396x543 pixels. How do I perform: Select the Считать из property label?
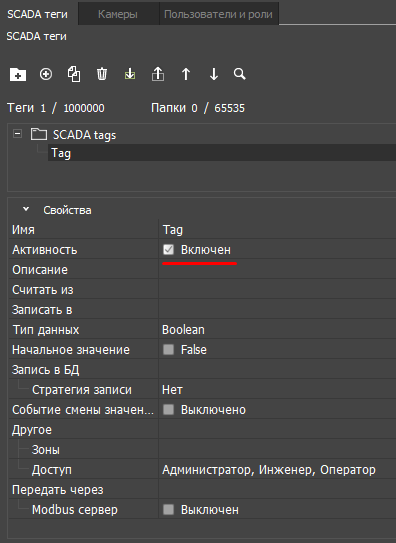coord(43,290)
